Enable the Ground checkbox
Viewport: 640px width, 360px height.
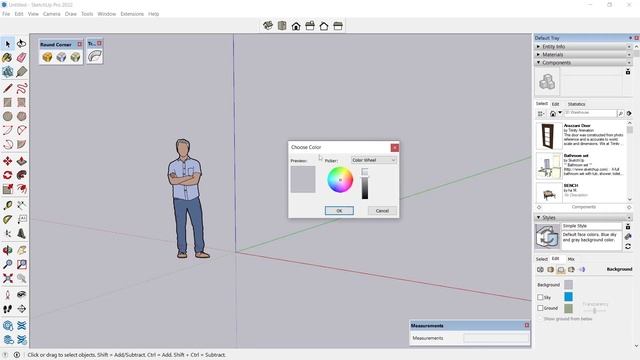(540, 308)
